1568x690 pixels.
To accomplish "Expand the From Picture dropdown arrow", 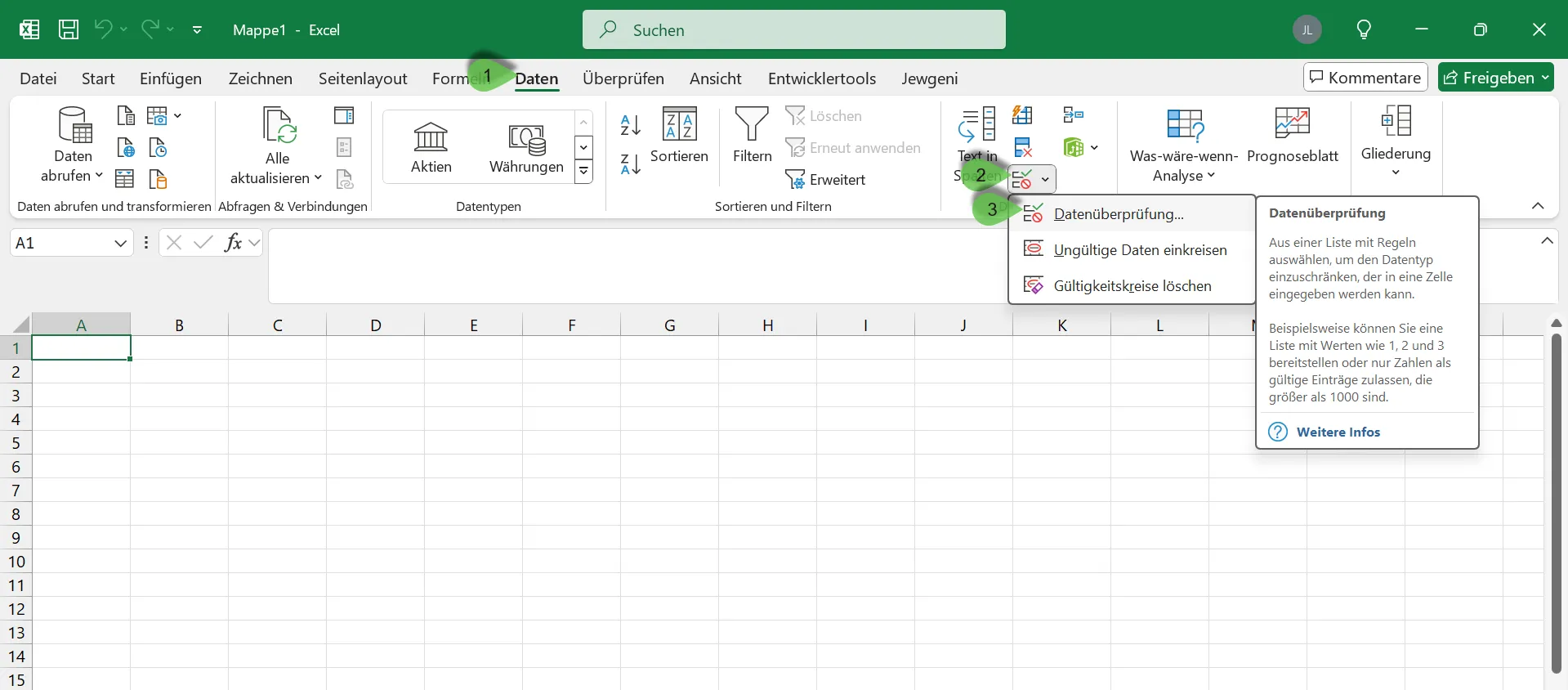I will pos(177,116).
